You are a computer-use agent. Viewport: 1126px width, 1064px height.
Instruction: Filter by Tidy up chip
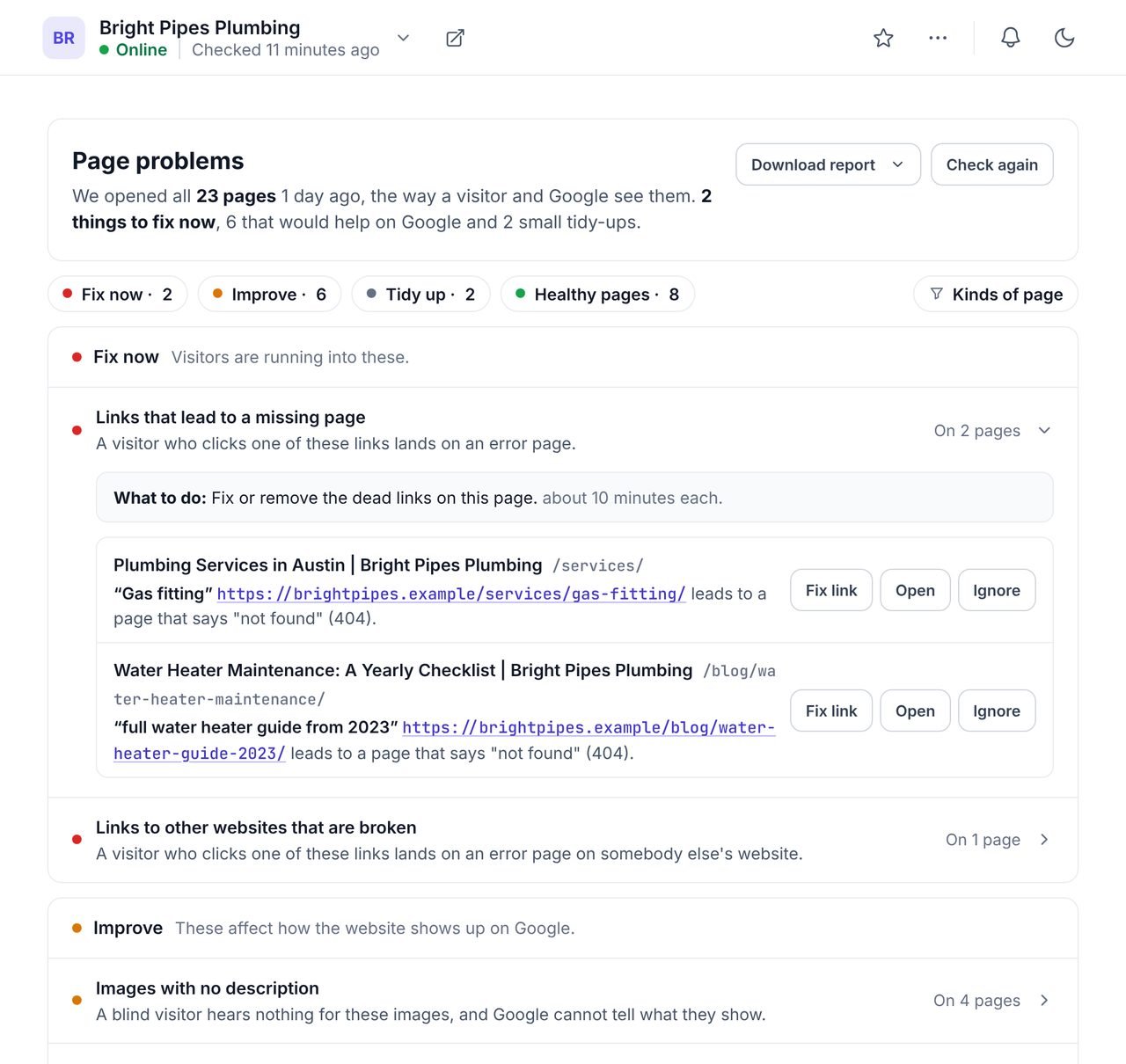420,294
